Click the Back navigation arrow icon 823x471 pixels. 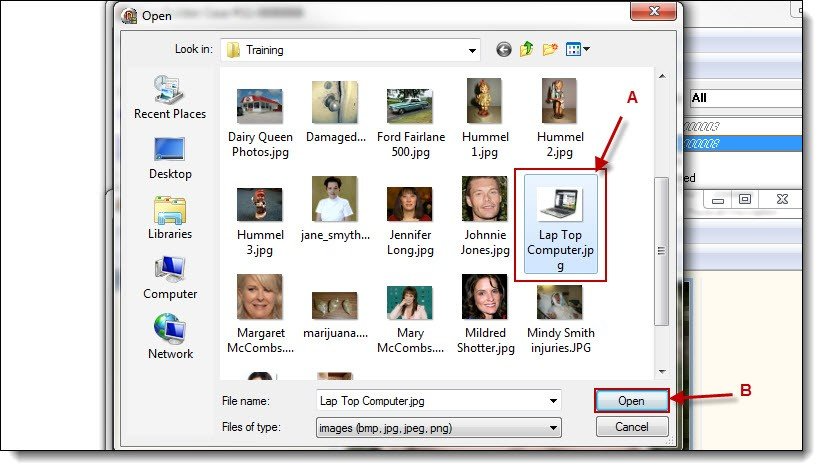(503, 48)
